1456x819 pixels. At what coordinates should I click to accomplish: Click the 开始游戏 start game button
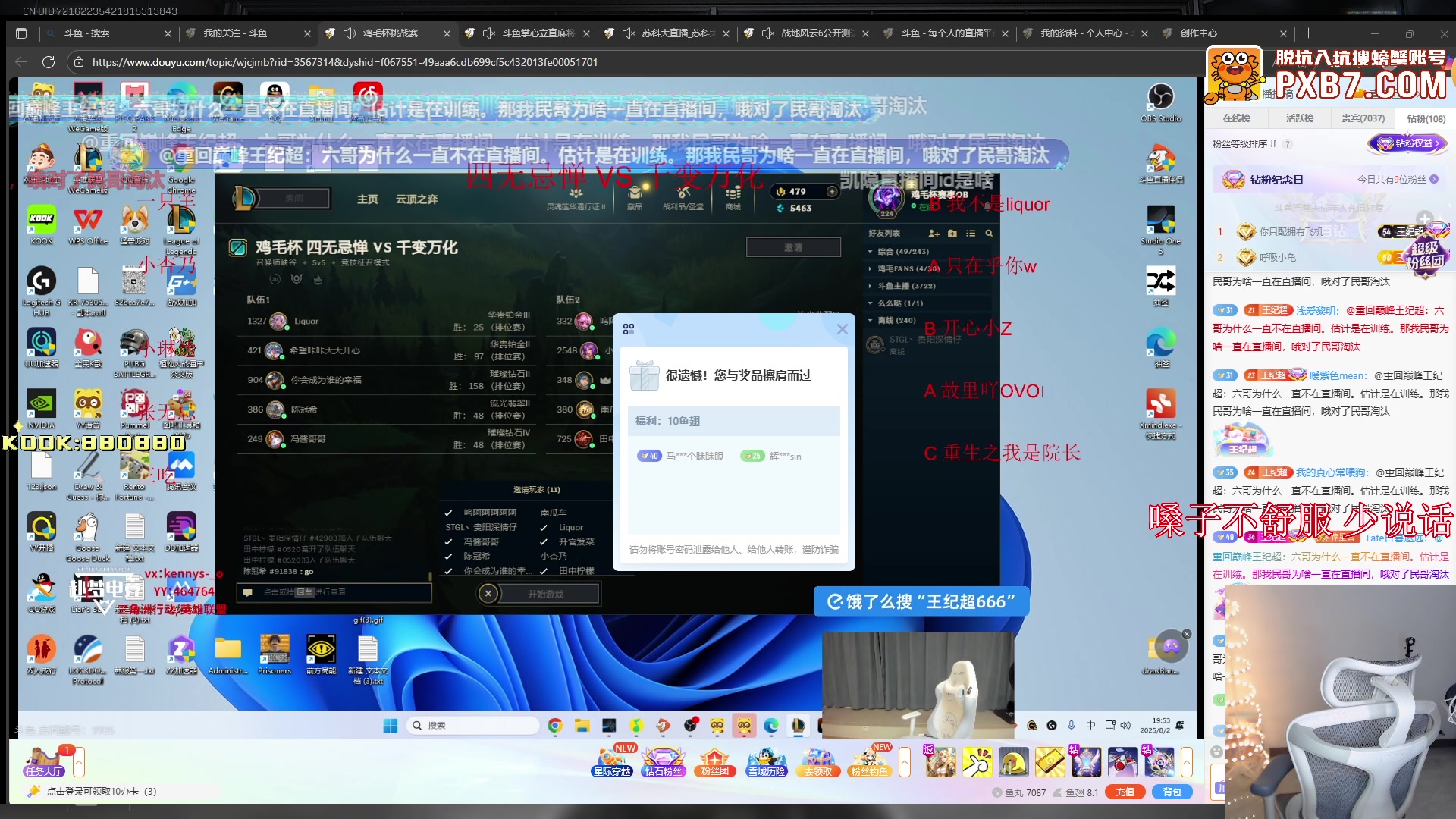coord(546,594)
